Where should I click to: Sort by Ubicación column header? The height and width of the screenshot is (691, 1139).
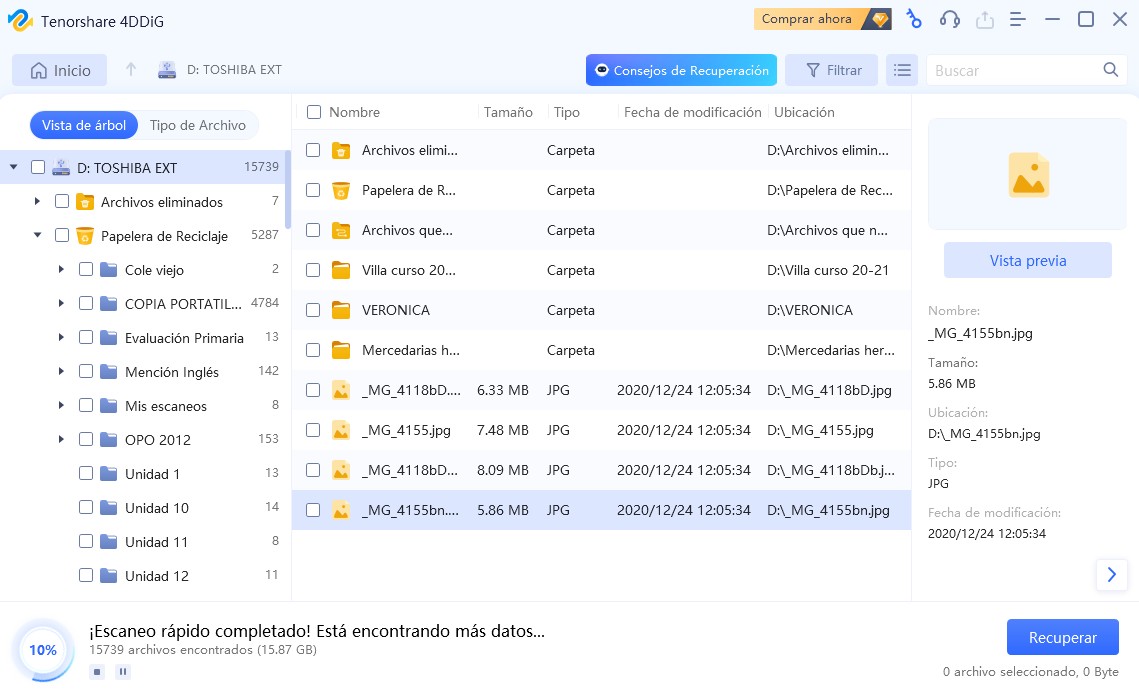pos(804,112)
